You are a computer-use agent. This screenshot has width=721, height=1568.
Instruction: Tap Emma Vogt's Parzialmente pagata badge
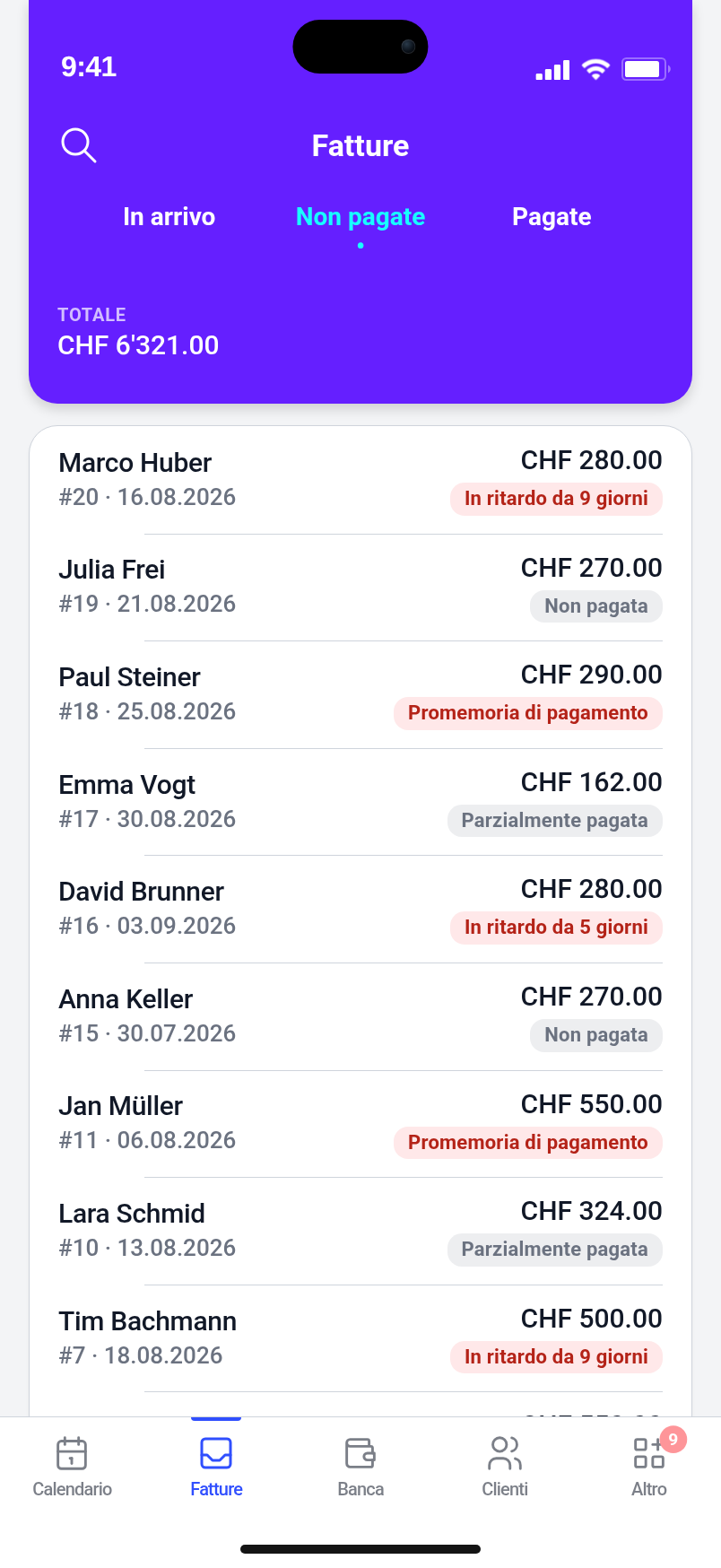[555, 821]
